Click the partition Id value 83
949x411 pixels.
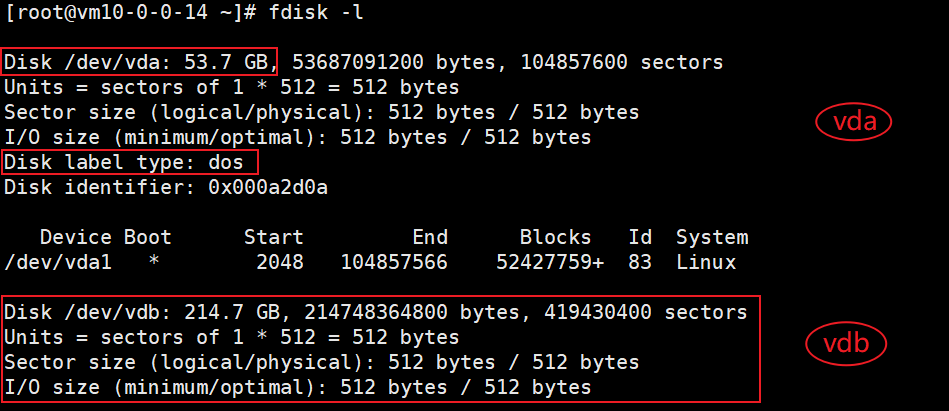[639, 262]
